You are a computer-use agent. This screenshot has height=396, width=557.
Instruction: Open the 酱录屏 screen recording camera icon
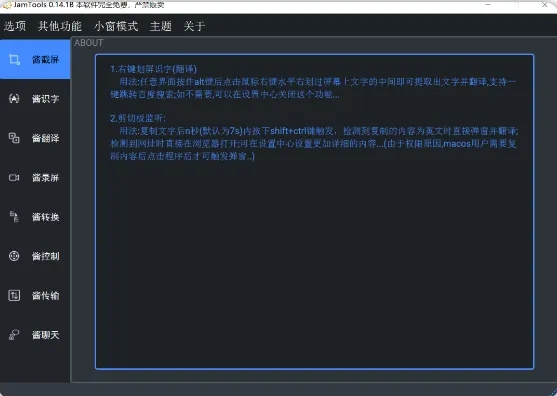coord(14,178)
